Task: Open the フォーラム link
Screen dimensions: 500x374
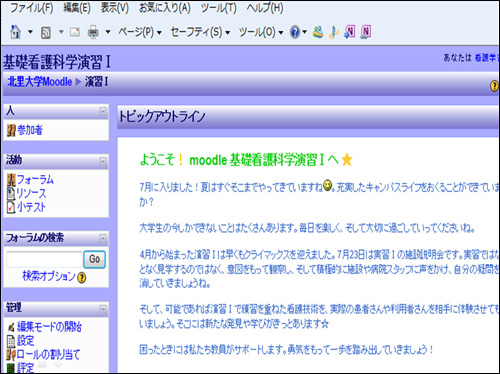Action: click(x=35, y=180)
